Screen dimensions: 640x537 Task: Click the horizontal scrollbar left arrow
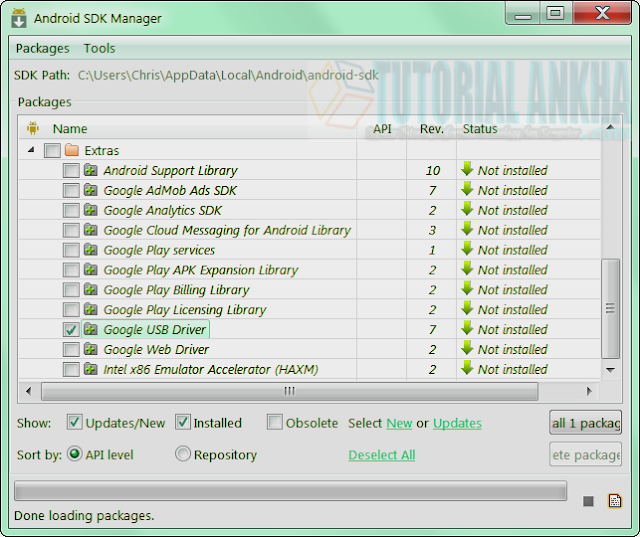tap(29, 391)
